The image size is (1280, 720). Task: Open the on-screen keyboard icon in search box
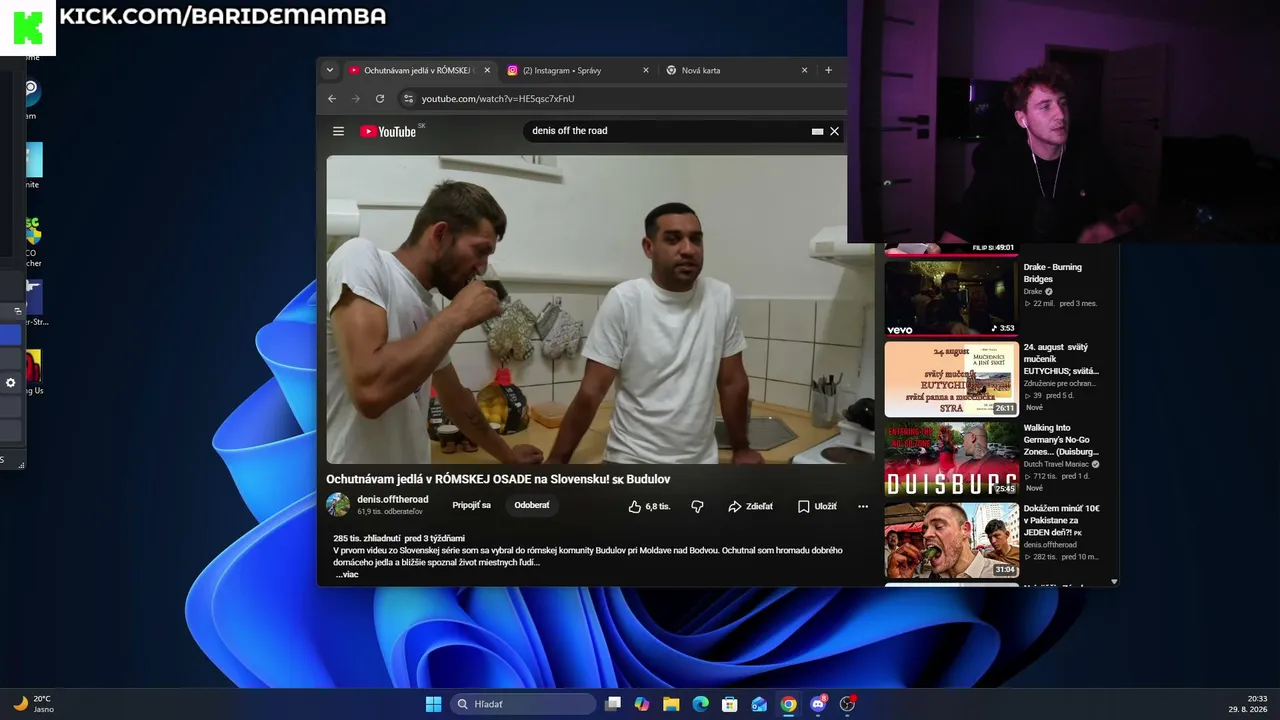coord(817,131)
